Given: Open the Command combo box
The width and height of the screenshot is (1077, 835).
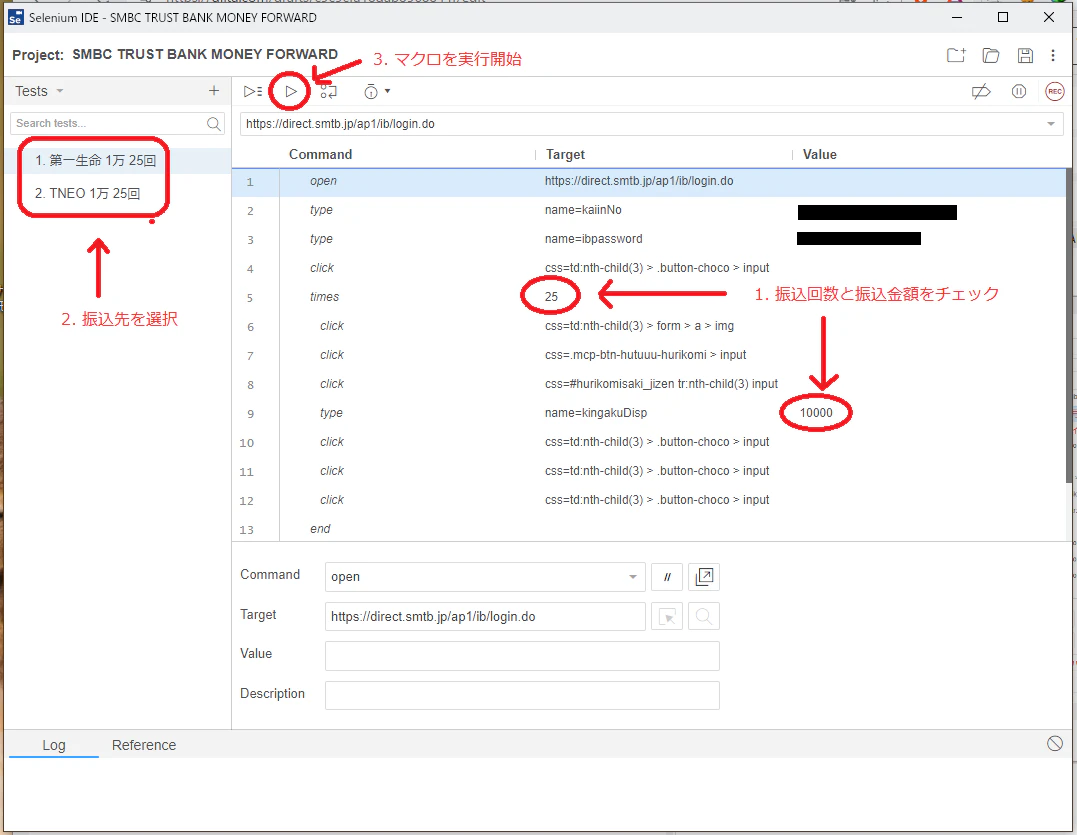Looking at the screenshot, I should [x=485, y=577].
